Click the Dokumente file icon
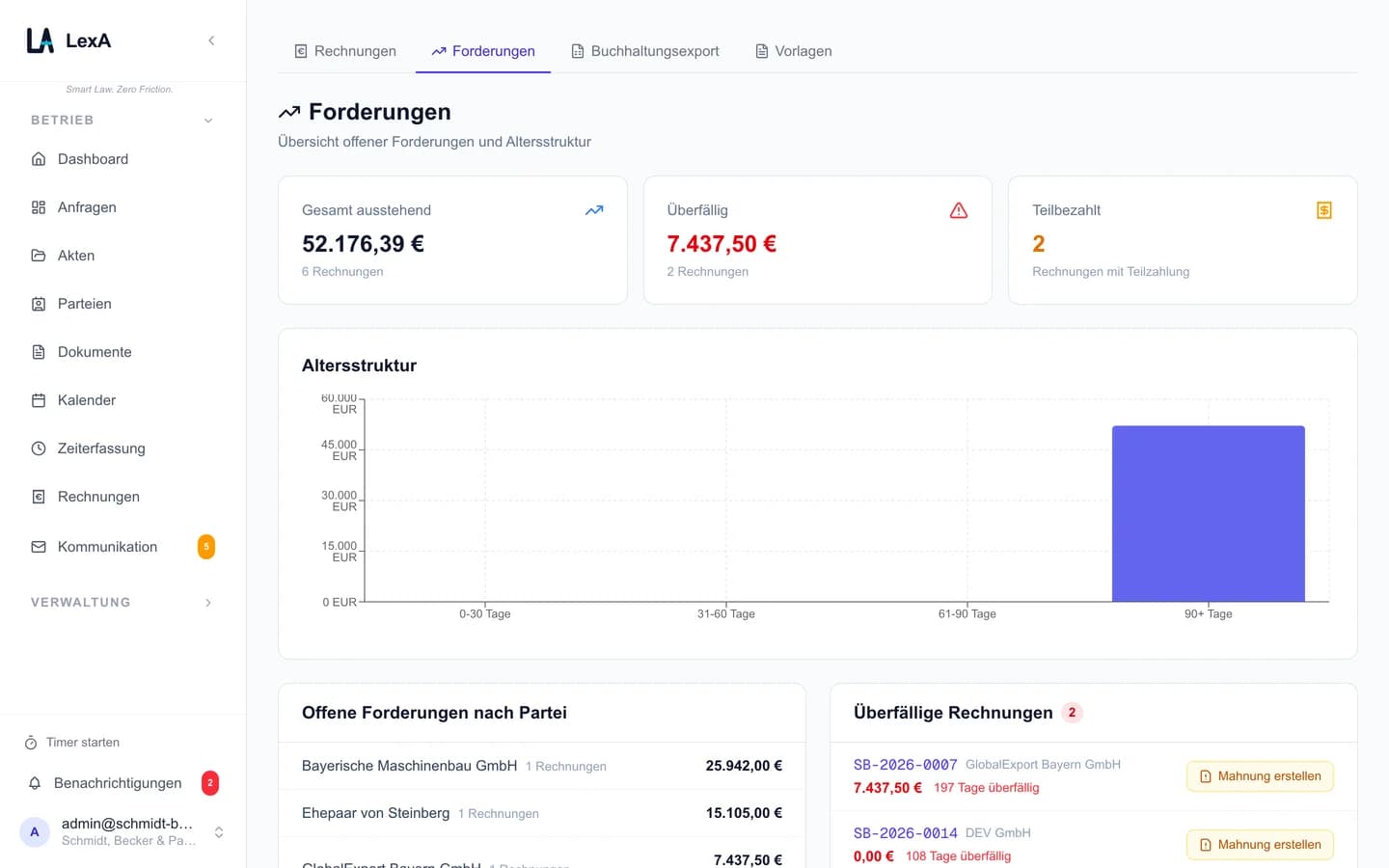 pos(39,352)
